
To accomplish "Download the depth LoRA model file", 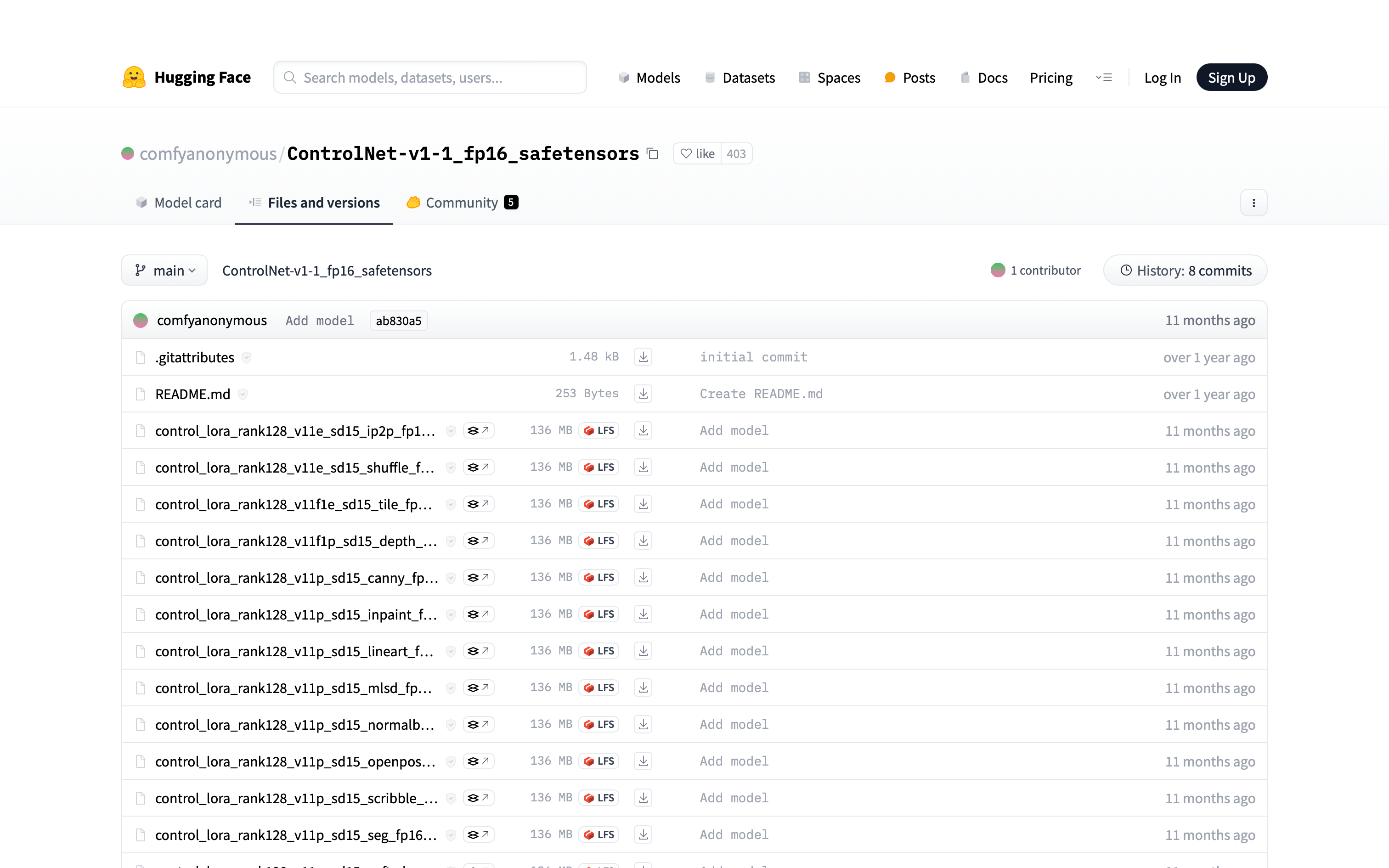I will pos(643,541).
